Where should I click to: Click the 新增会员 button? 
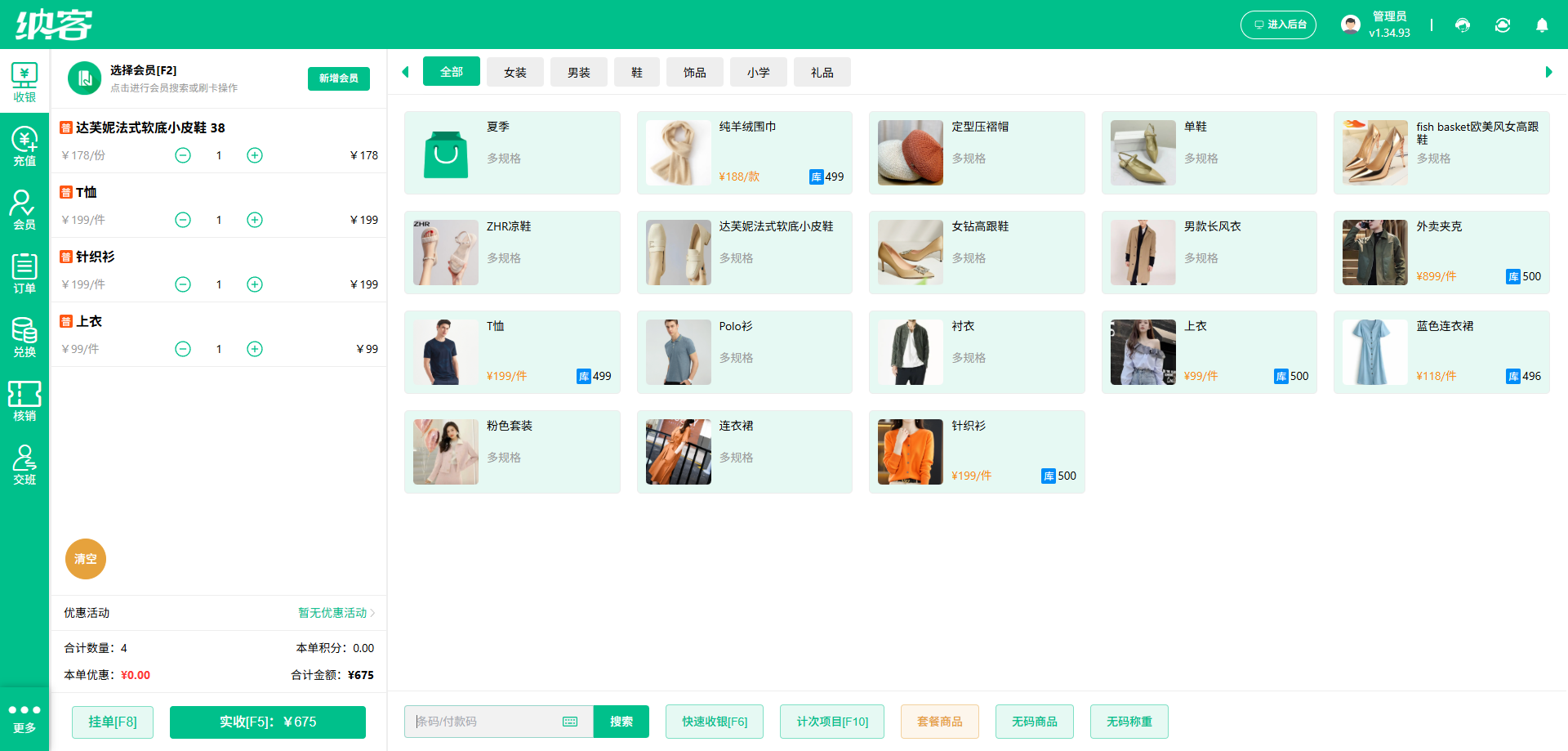[x=339, y=78]
